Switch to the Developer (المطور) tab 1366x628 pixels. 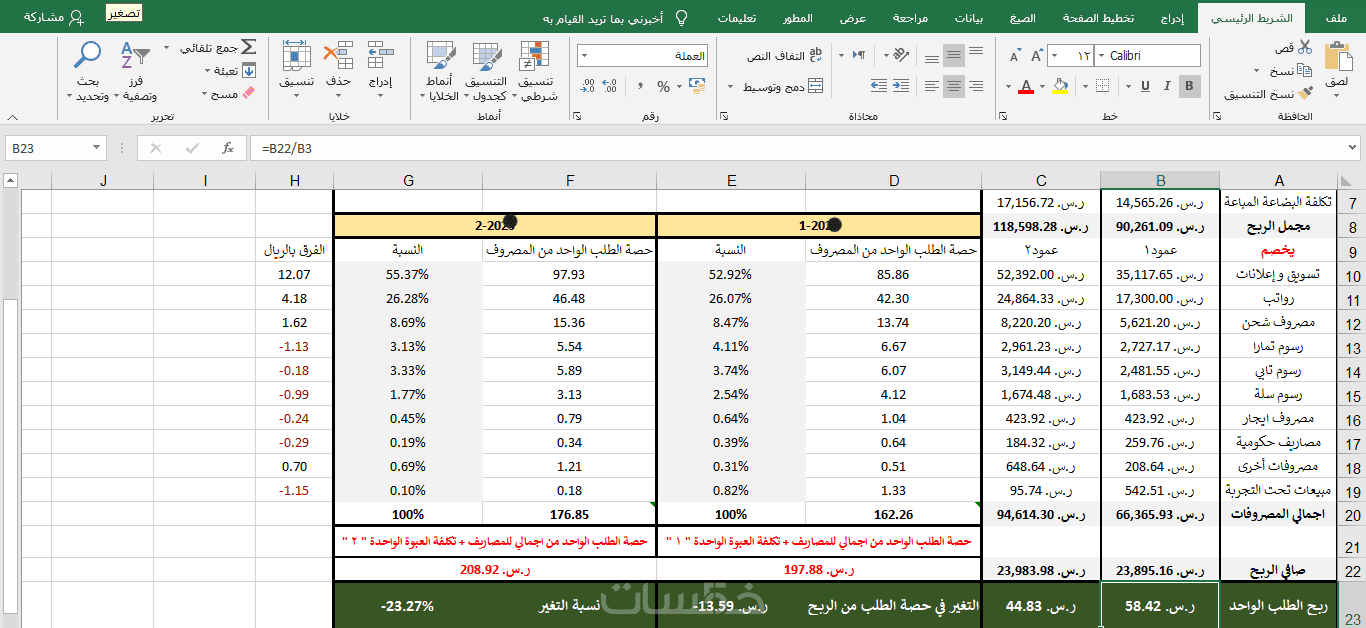click(x=798, y=18)
